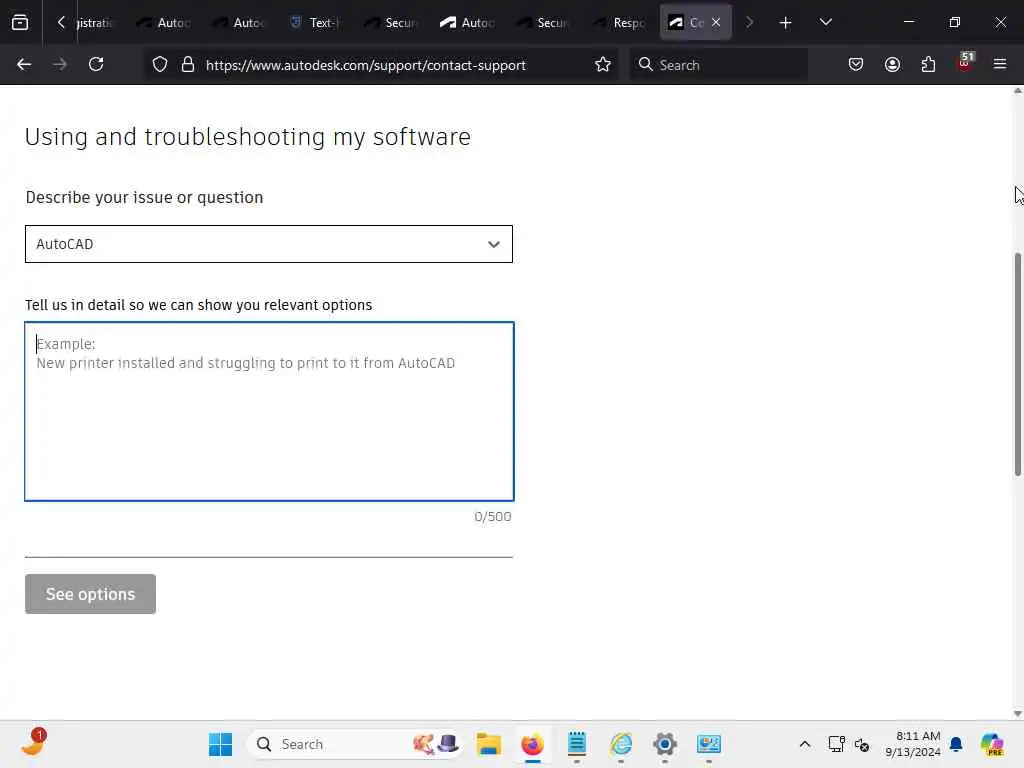Open the widgets icon with badge 1

[x=33, y=743]
